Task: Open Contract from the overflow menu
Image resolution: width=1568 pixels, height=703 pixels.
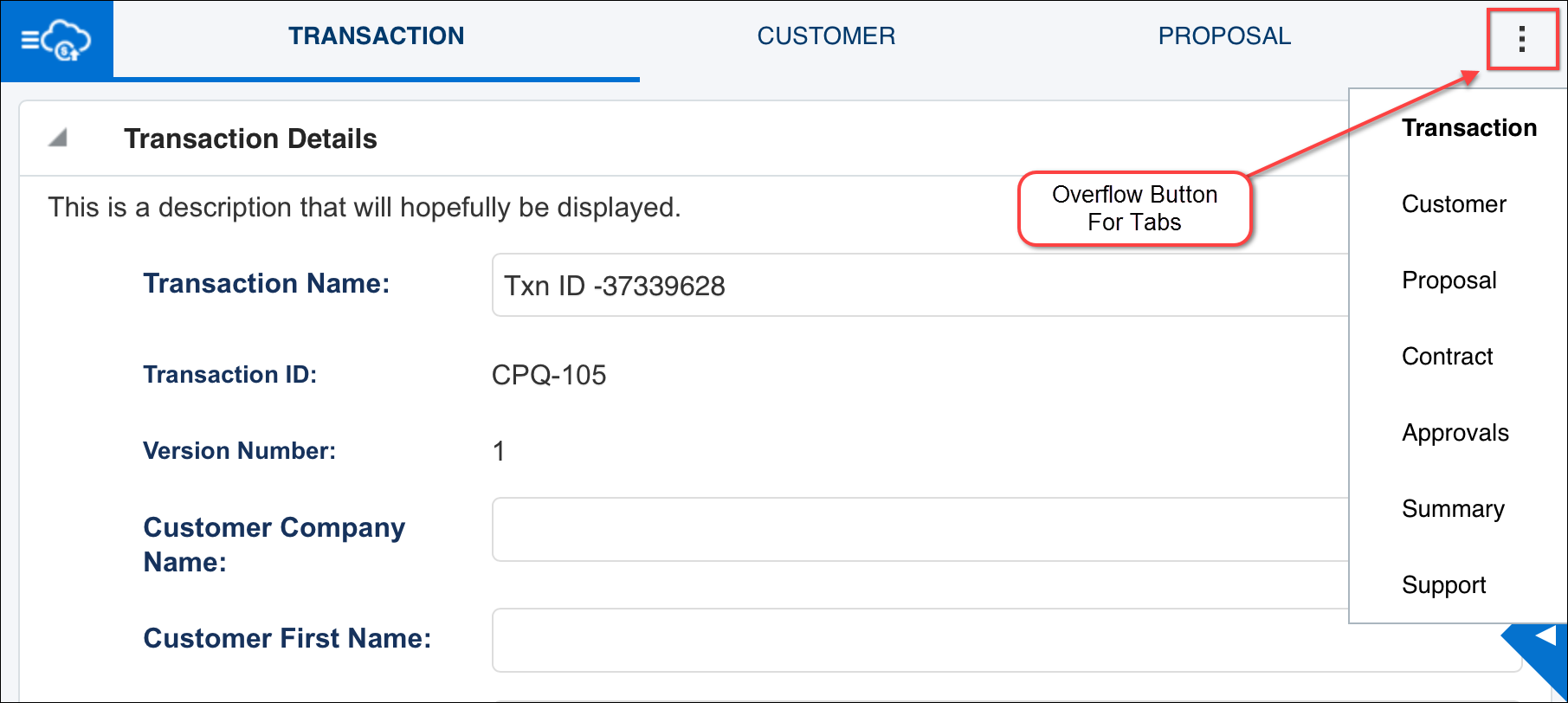Action: tap(1447, 356)
